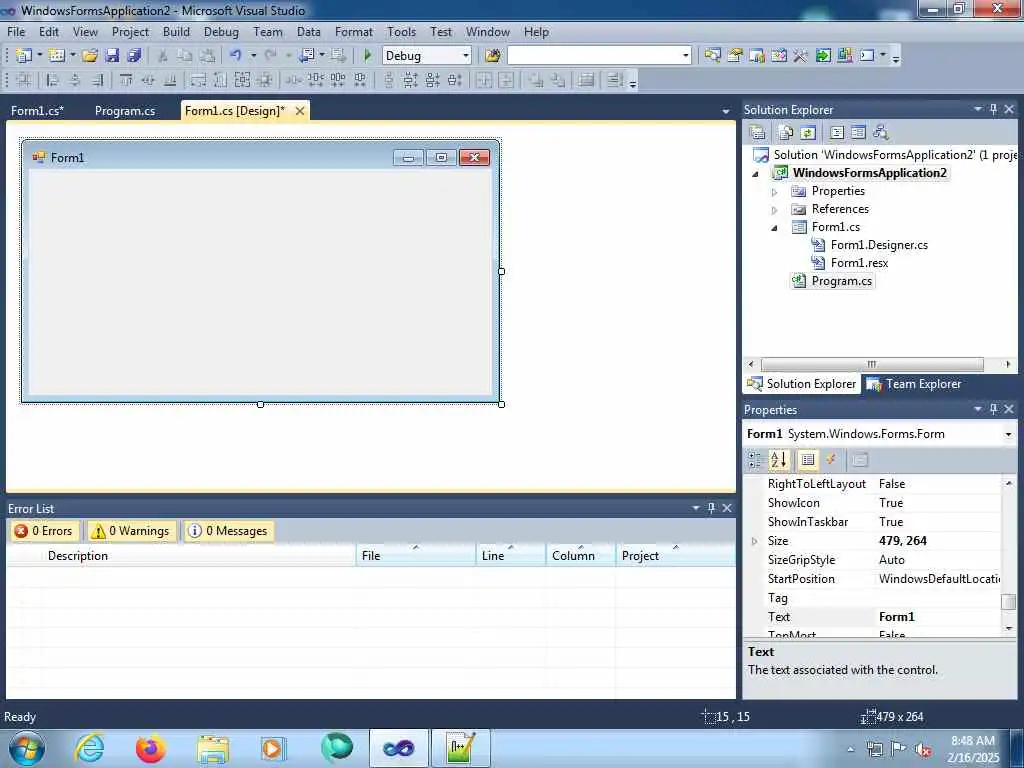The height and width of the screenshot is (768, 1024).
Task: Click the Text property value Form1
Action: [938, 617]
